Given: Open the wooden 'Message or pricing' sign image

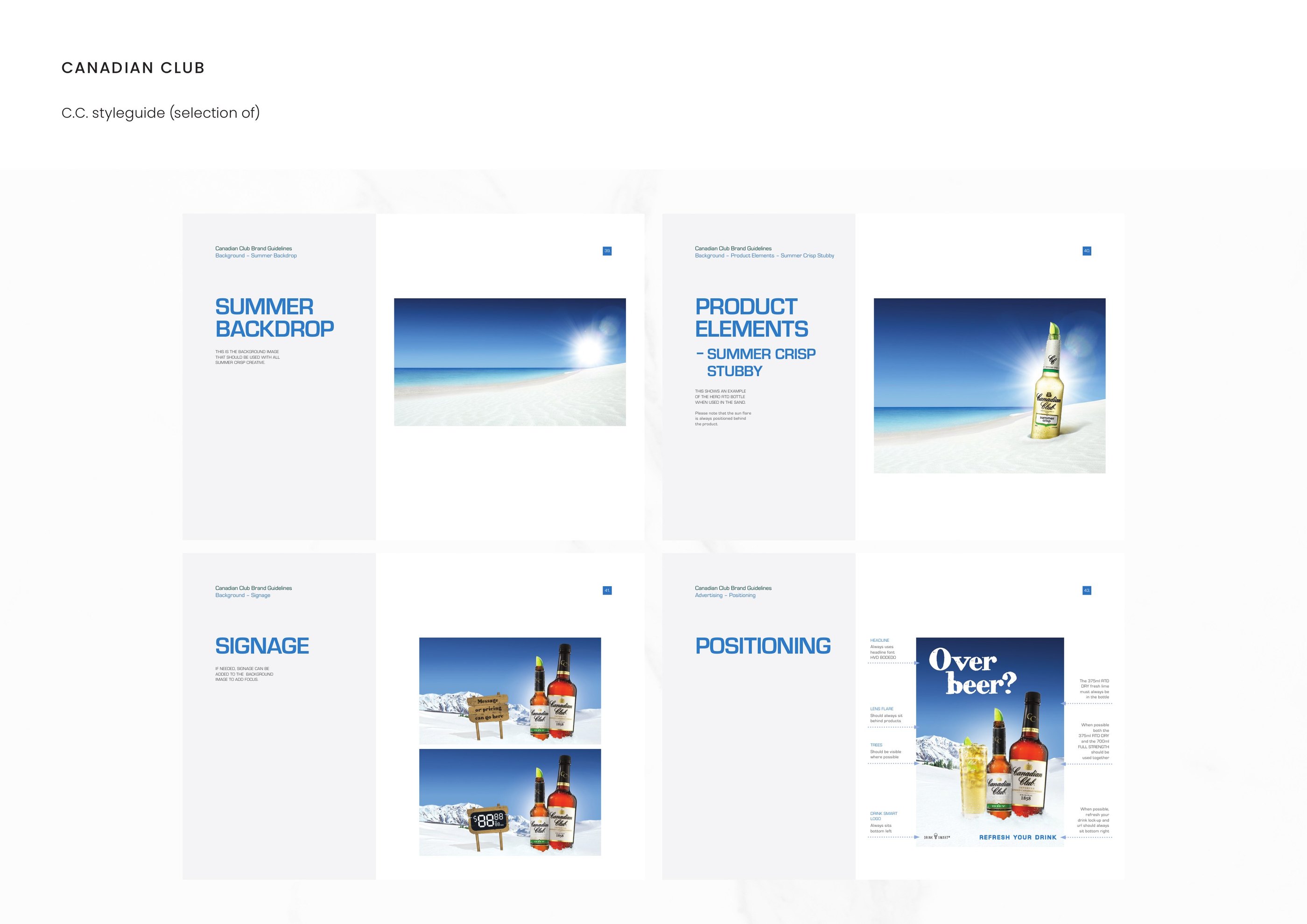Looking at the screenshot, I should (x=509, y=691).
